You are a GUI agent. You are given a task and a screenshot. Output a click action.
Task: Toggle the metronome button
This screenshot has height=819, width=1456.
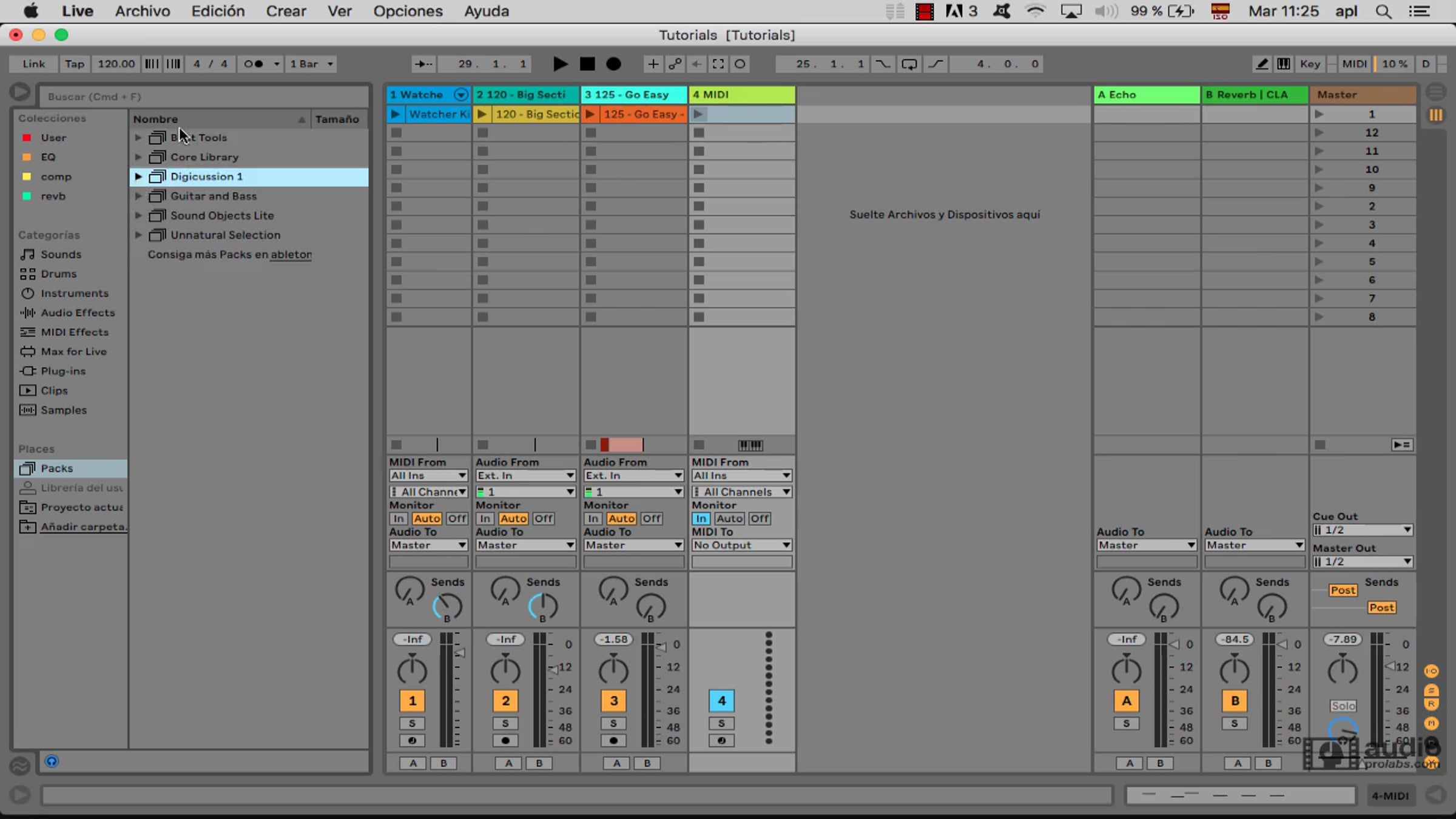pyautogui.click(x=254, y=64)
